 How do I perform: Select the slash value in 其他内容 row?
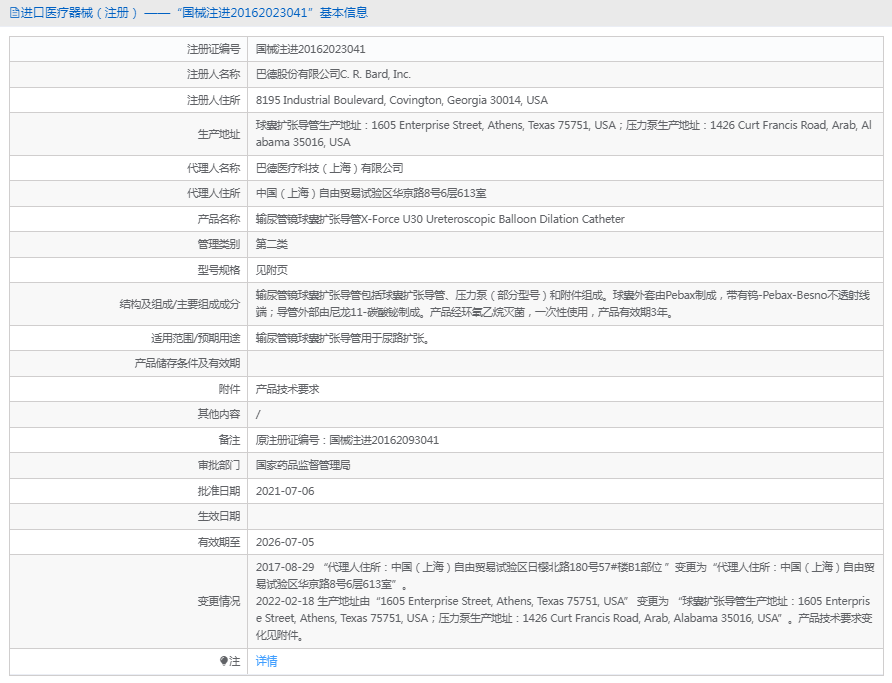tap(258, 415)
